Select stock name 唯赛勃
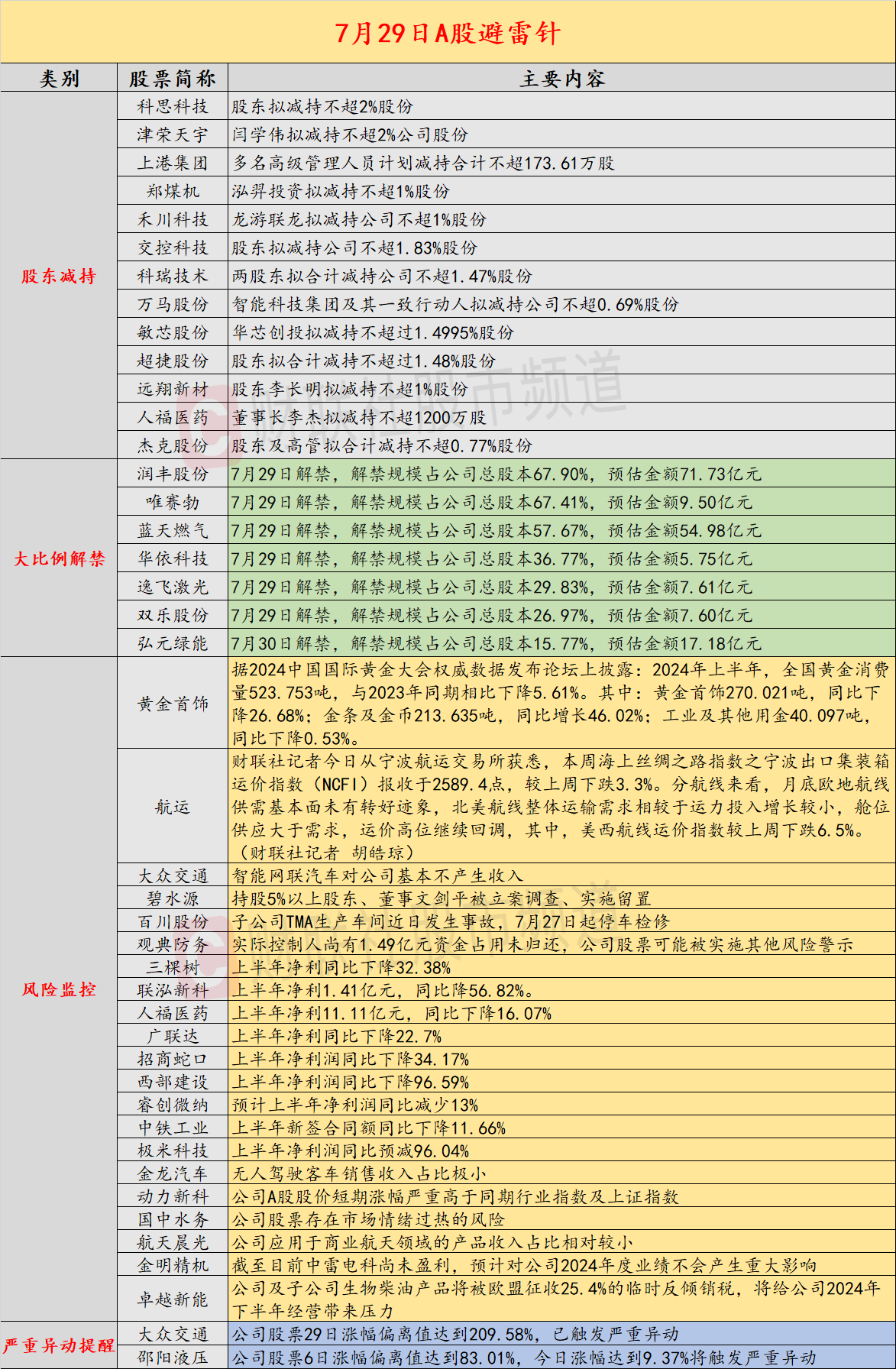The height and width of the screenshot is (1369, 896). 173,503
